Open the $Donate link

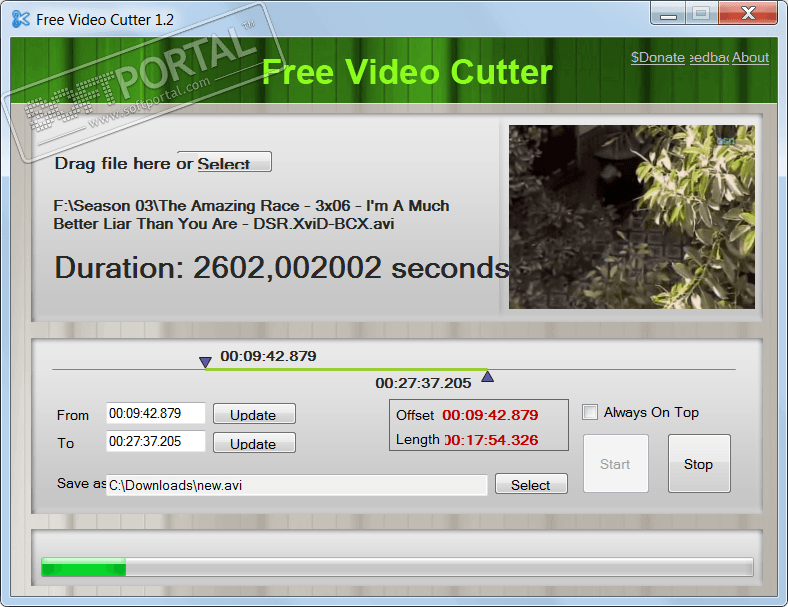click(658, 57)
